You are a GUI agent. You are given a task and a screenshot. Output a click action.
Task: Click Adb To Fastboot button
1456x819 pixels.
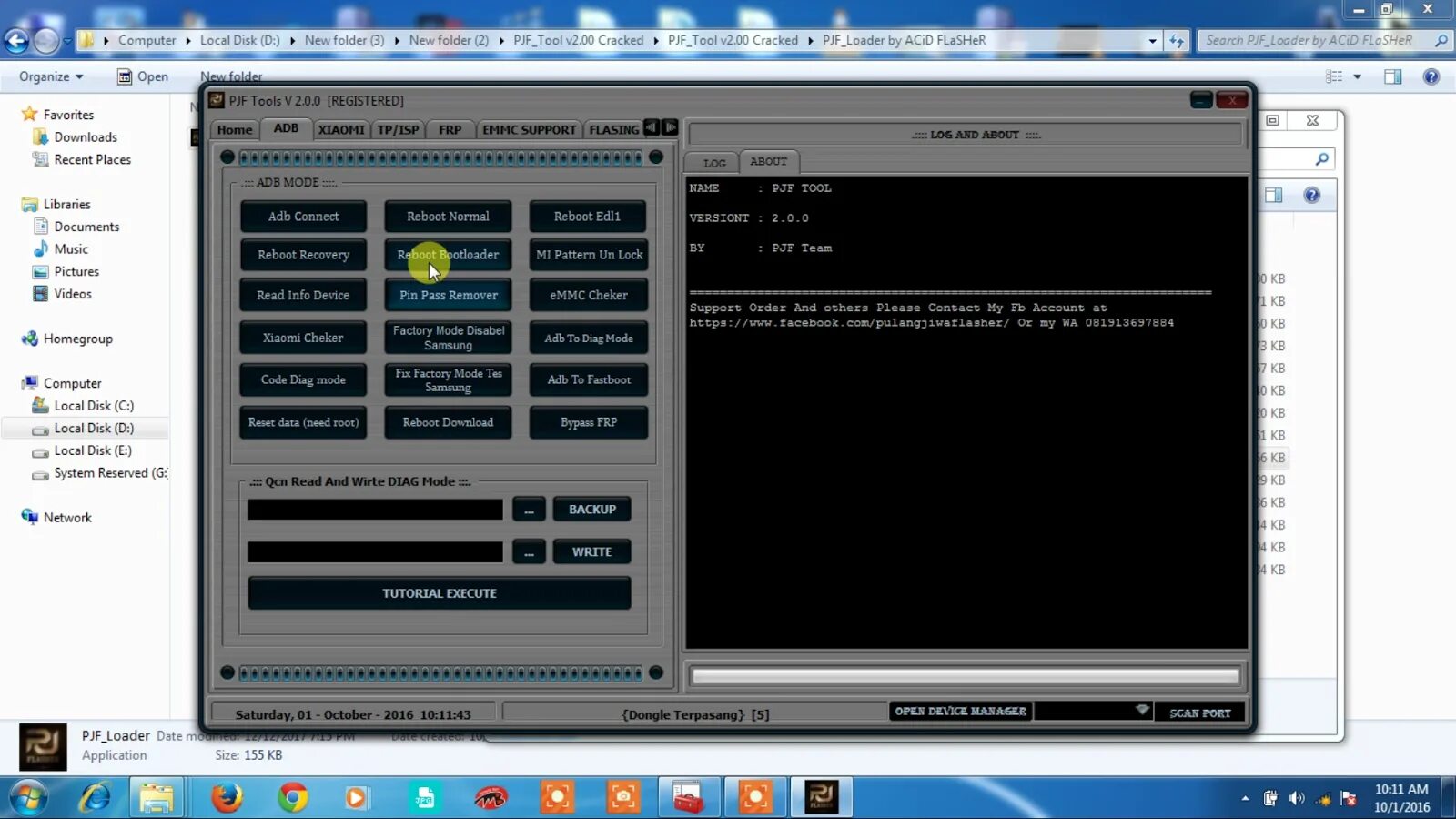point(589,379)
